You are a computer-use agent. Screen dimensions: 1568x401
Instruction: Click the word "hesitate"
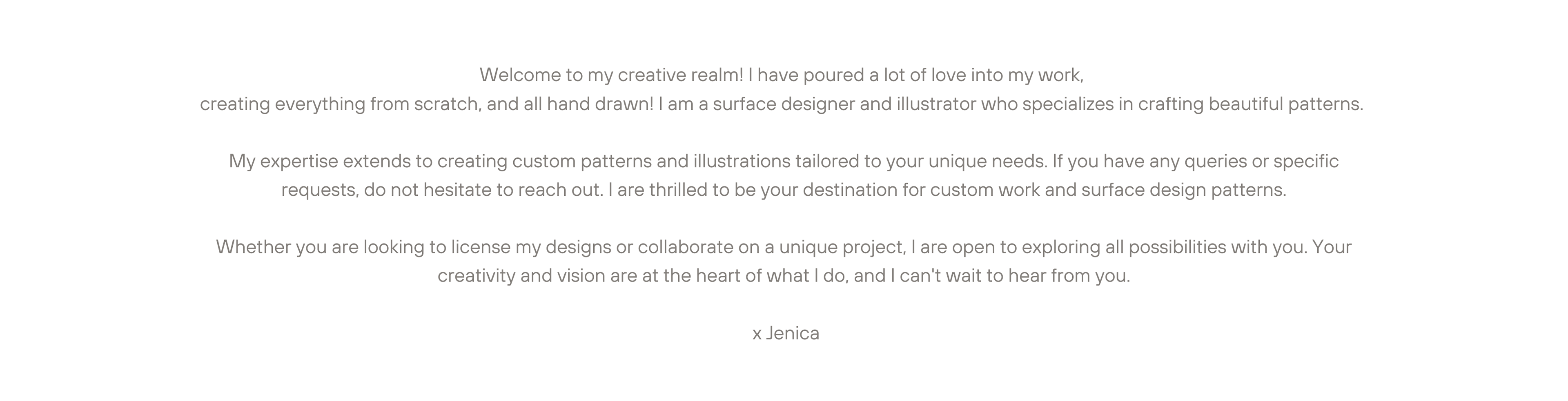click(x=457, y=190)
